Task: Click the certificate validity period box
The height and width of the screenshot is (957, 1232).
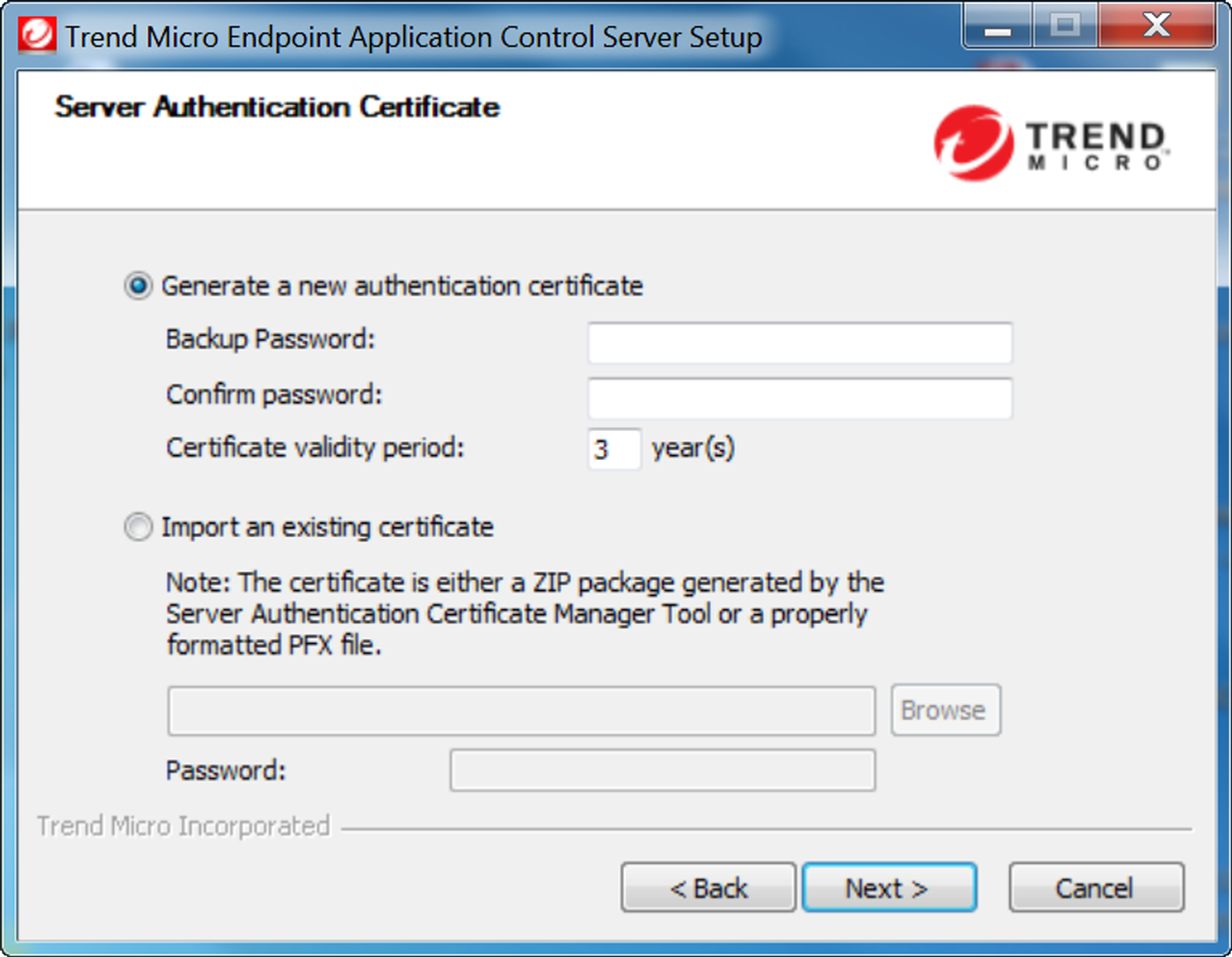Action: pyautogui.click(x=614, y=449)
